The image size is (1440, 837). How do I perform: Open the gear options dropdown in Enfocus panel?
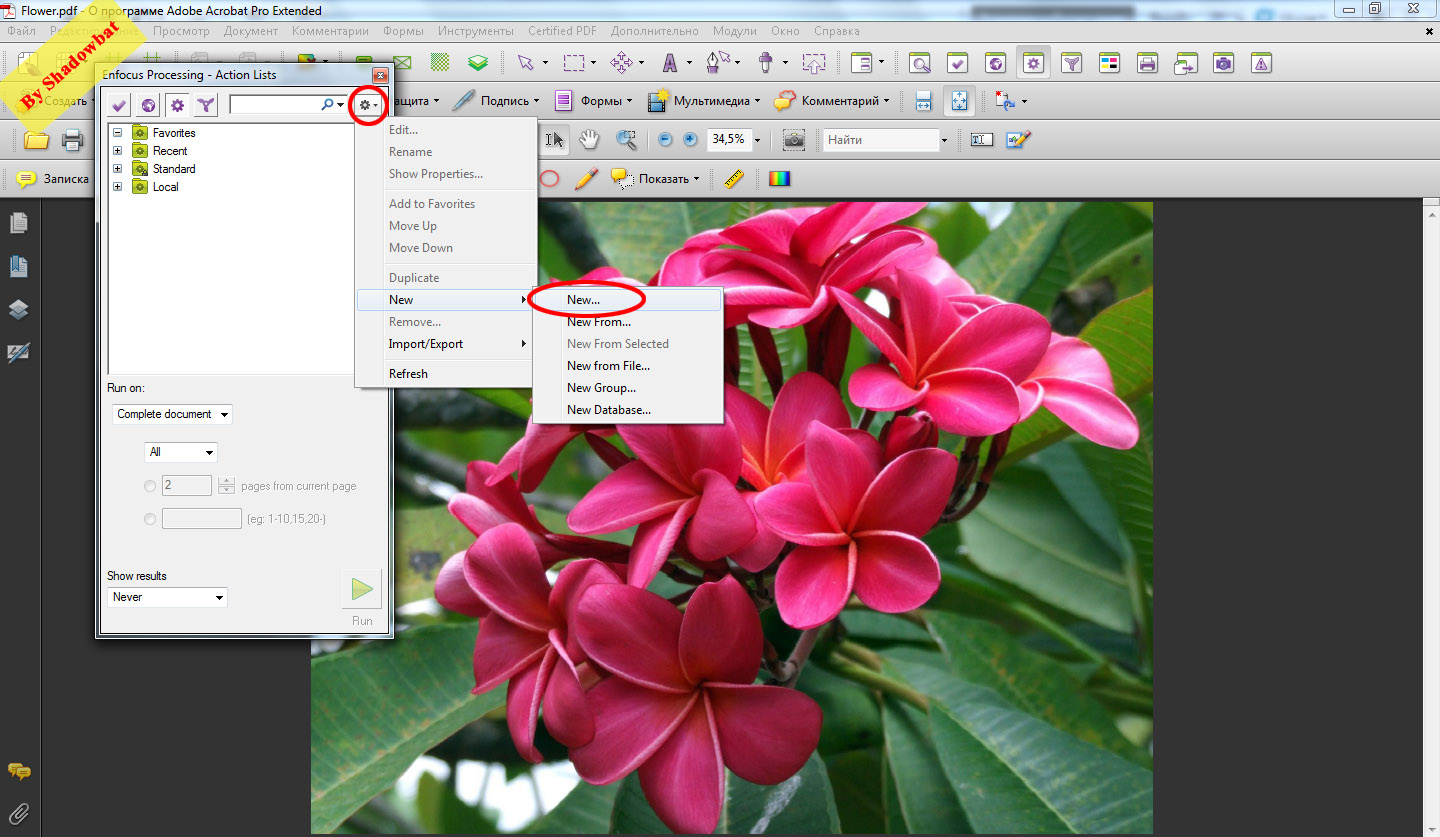pos(368,104)
